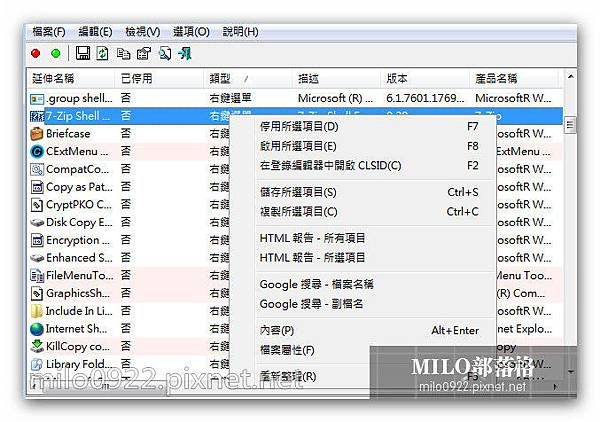Image resolution: width=600 pixels, height=422 pixels.
Task: Click the version cell 6.1.7601.1769...
Action: tap(425, 98)
